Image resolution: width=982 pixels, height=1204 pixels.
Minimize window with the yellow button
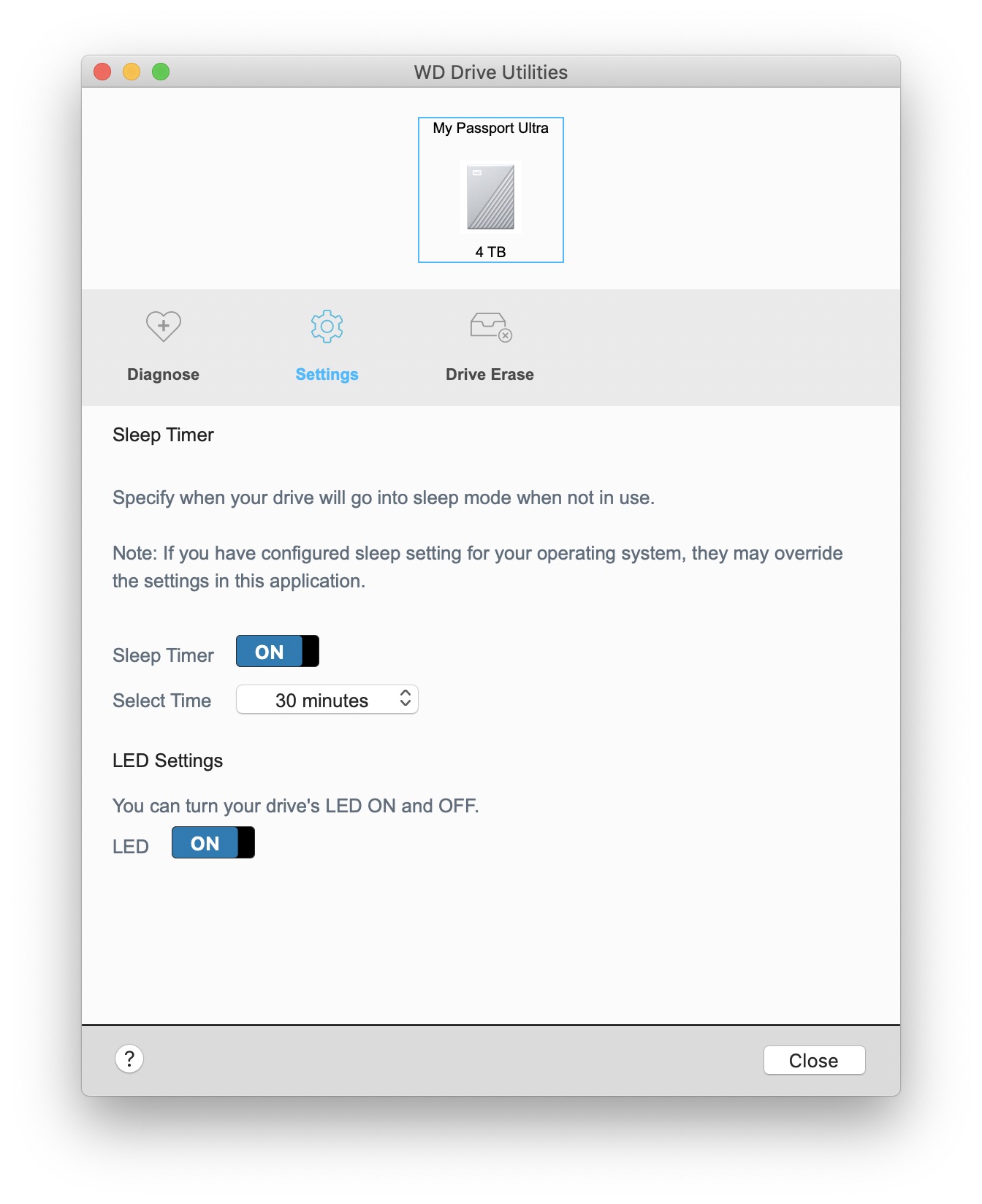coord(132,72)
